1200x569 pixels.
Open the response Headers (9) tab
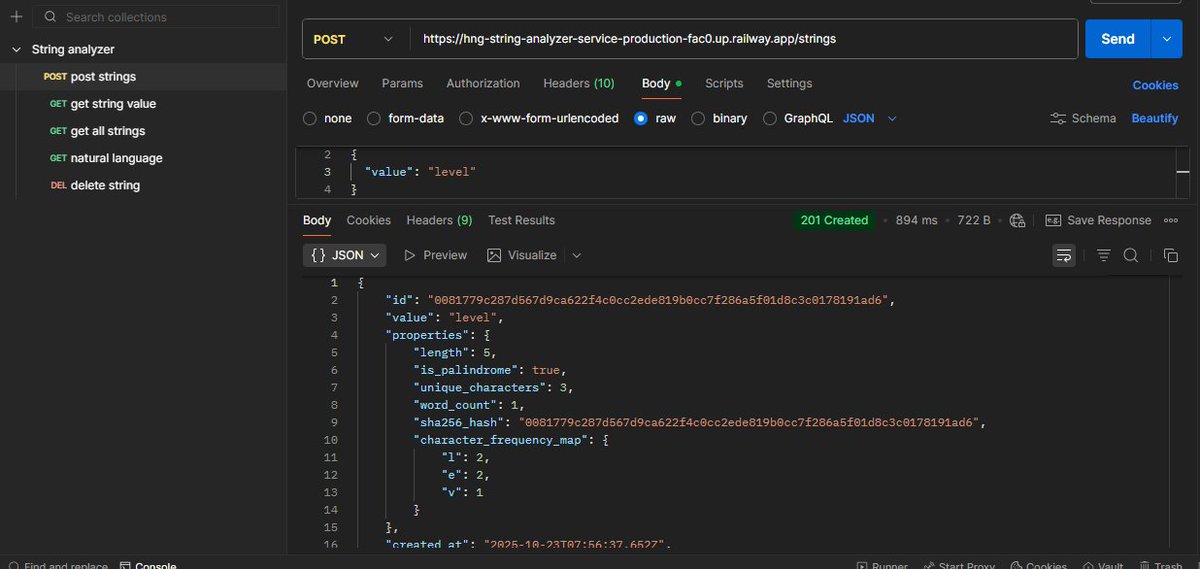click(439, 220)
